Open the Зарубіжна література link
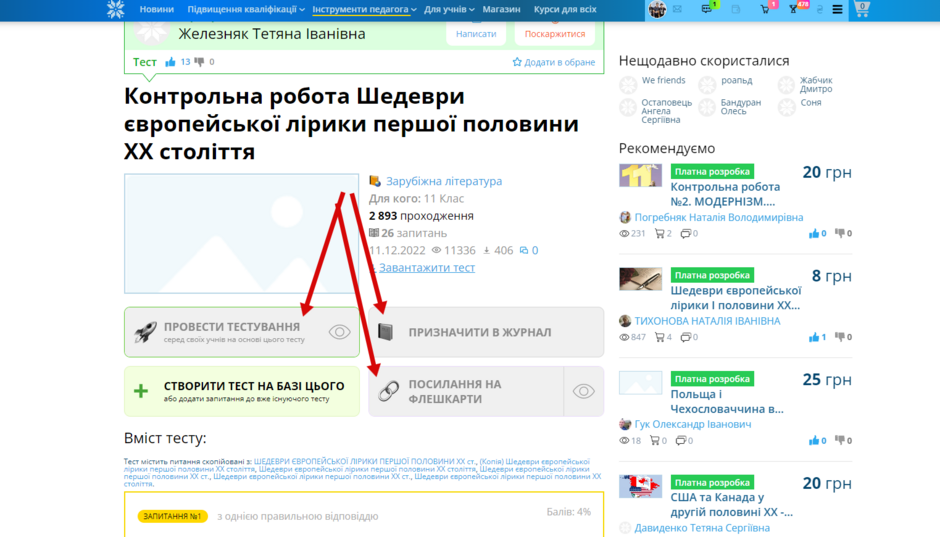This screenshot has height=537, width=940. (444, 181)
